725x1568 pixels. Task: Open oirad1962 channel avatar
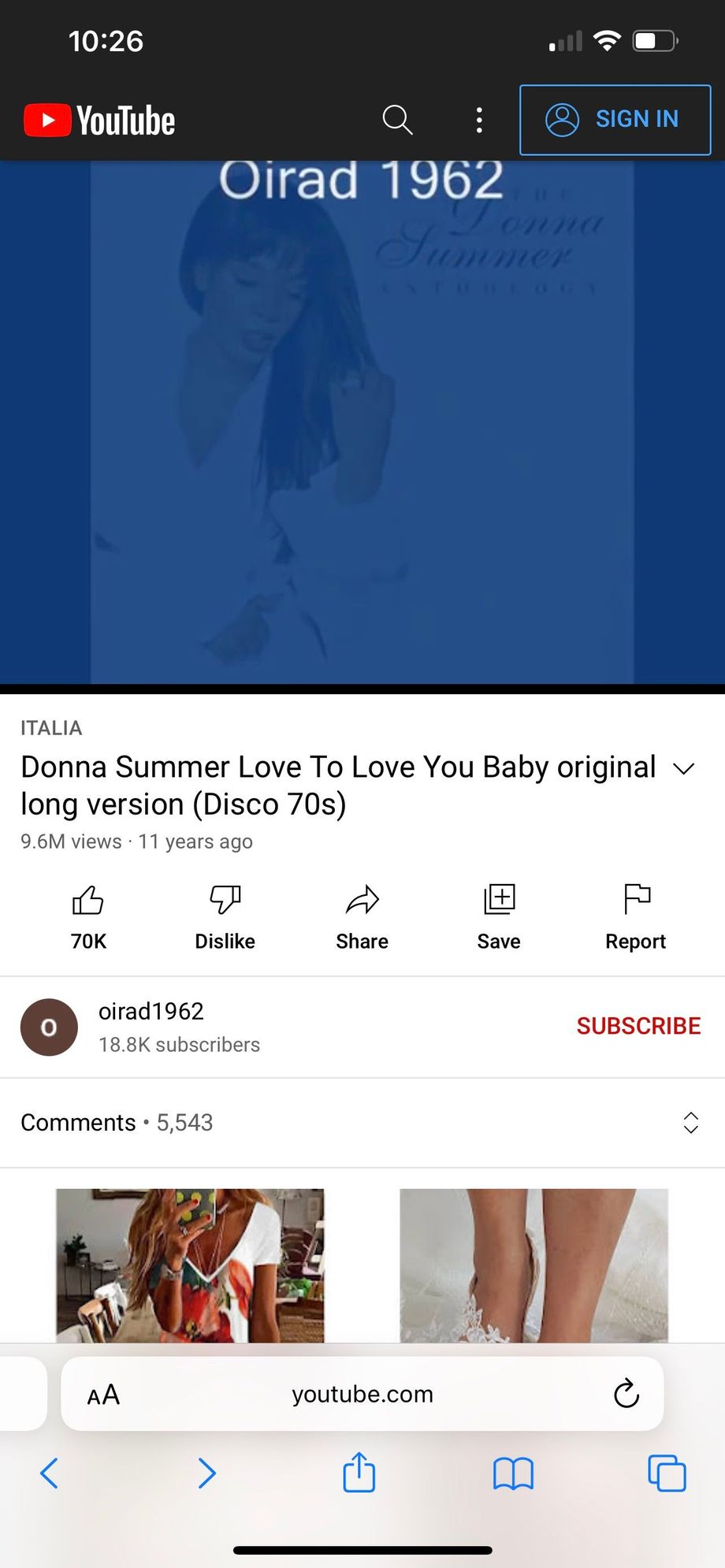[49, 1027]
